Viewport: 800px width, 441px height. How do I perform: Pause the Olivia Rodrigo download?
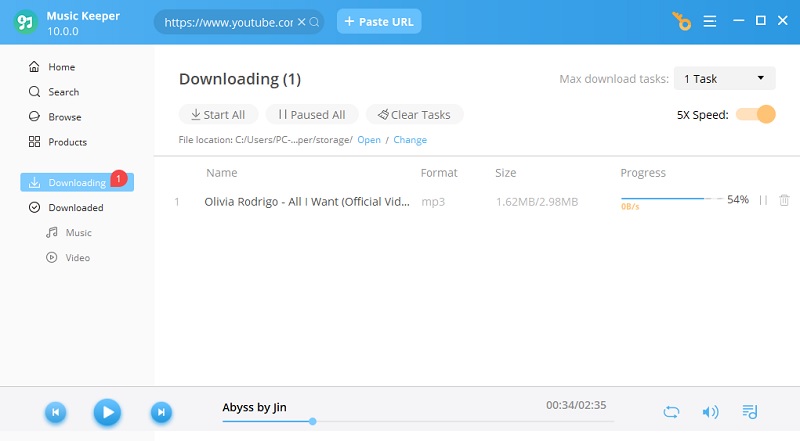click(x=763, y=200)
